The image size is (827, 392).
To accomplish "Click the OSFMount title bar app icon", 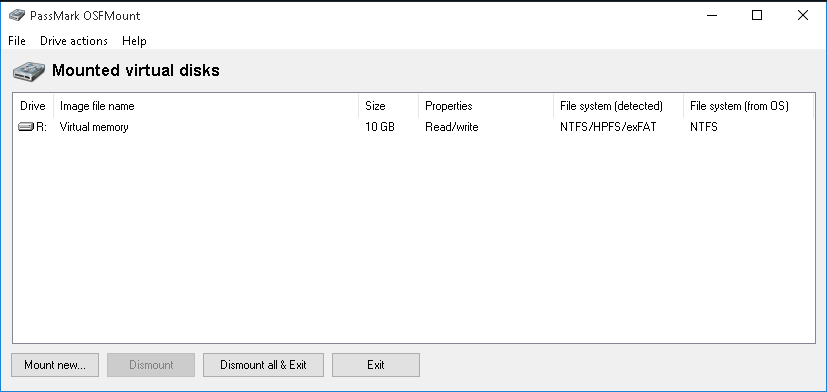I will [x=17, y=15].
